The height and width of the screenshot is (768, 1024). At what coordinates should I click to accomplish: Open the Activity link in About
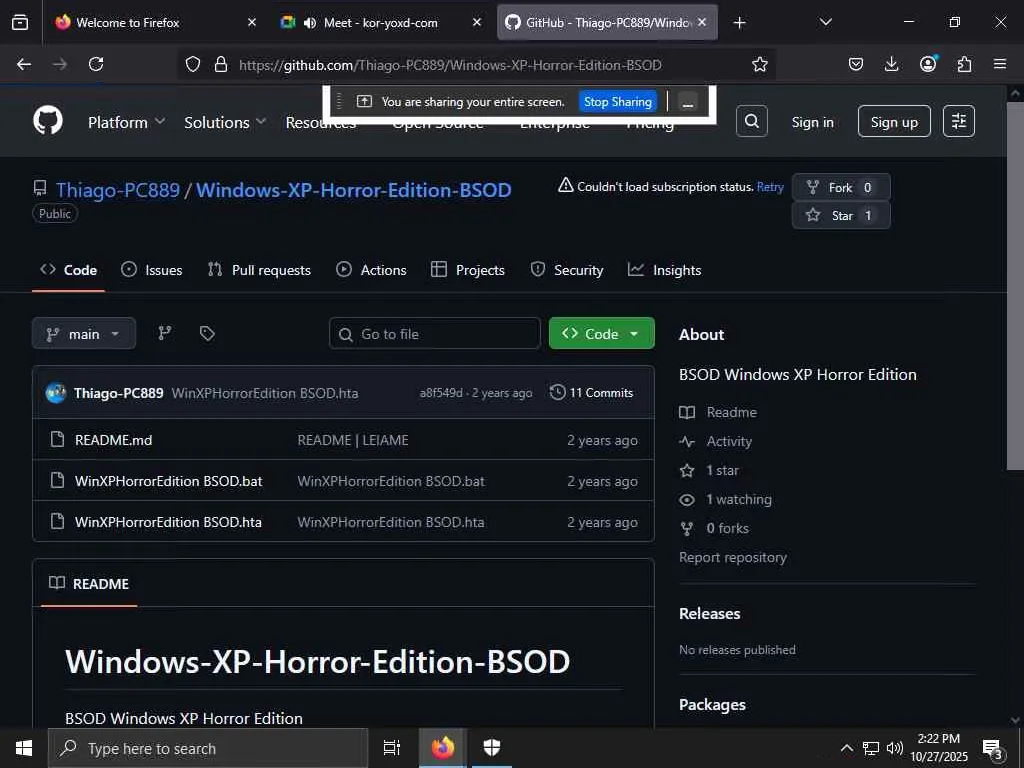(x=729, y=441)
